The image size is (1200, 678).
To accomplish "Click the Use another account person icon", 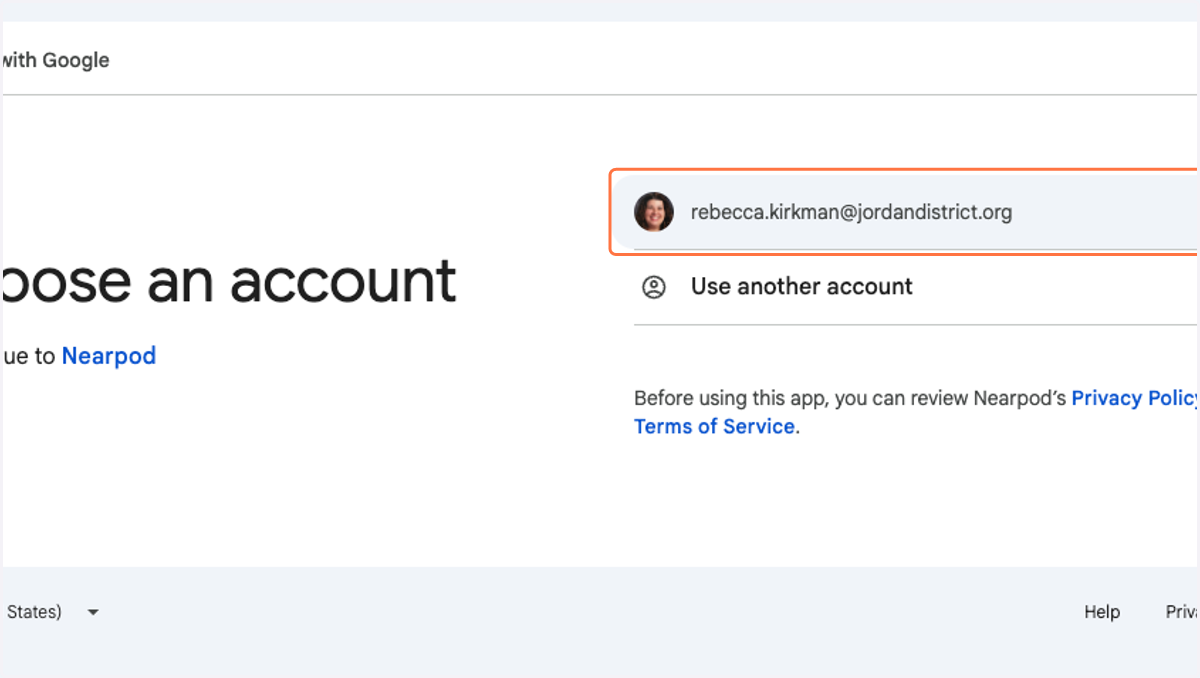I will (x=654, y=287).
